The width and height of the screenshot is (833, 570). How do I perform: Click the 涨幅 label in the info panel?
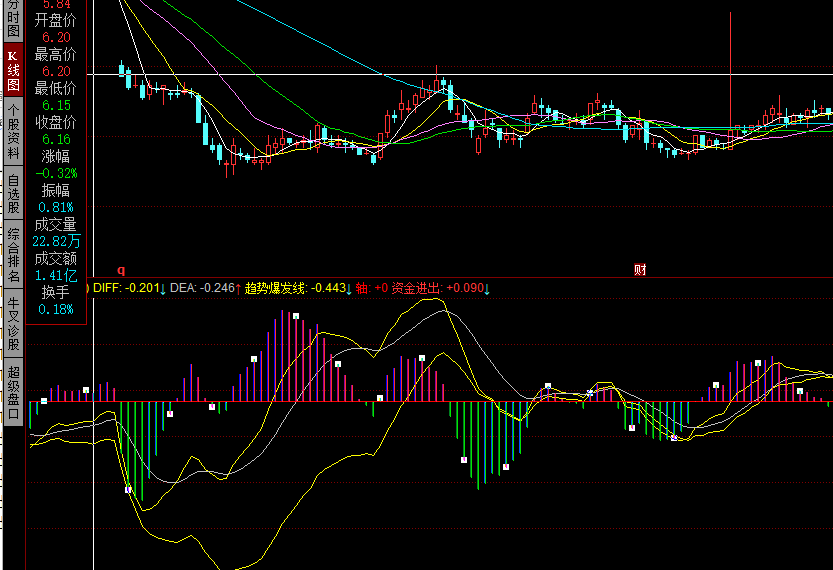pos(56,156)
